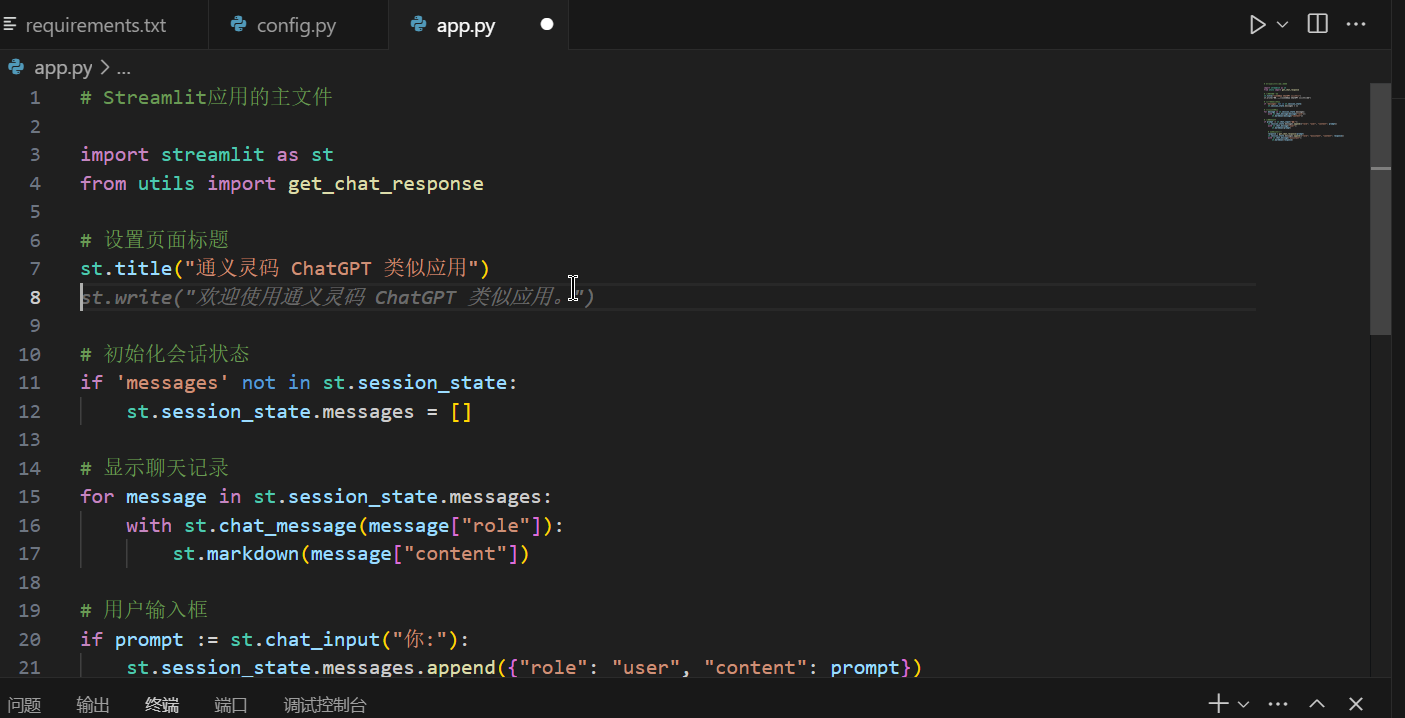Click the unsaved dot on app.py tab
Image resolution: width=1405 pixels, height=718 pixels.
point(547,25)
